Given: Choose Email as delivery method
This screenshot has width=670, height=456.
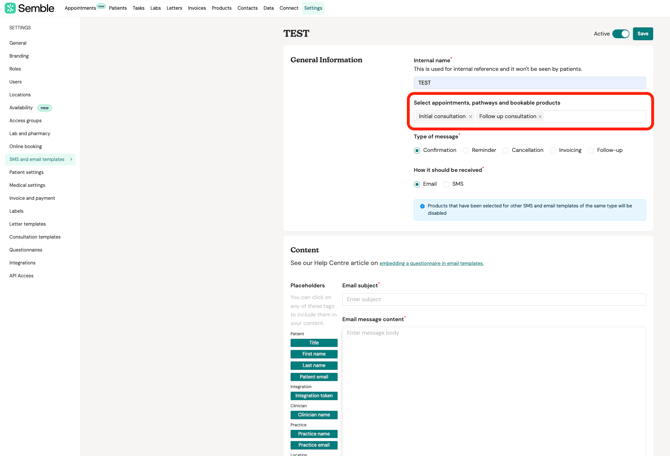Looking at the screenshot, I should [417, 184].
